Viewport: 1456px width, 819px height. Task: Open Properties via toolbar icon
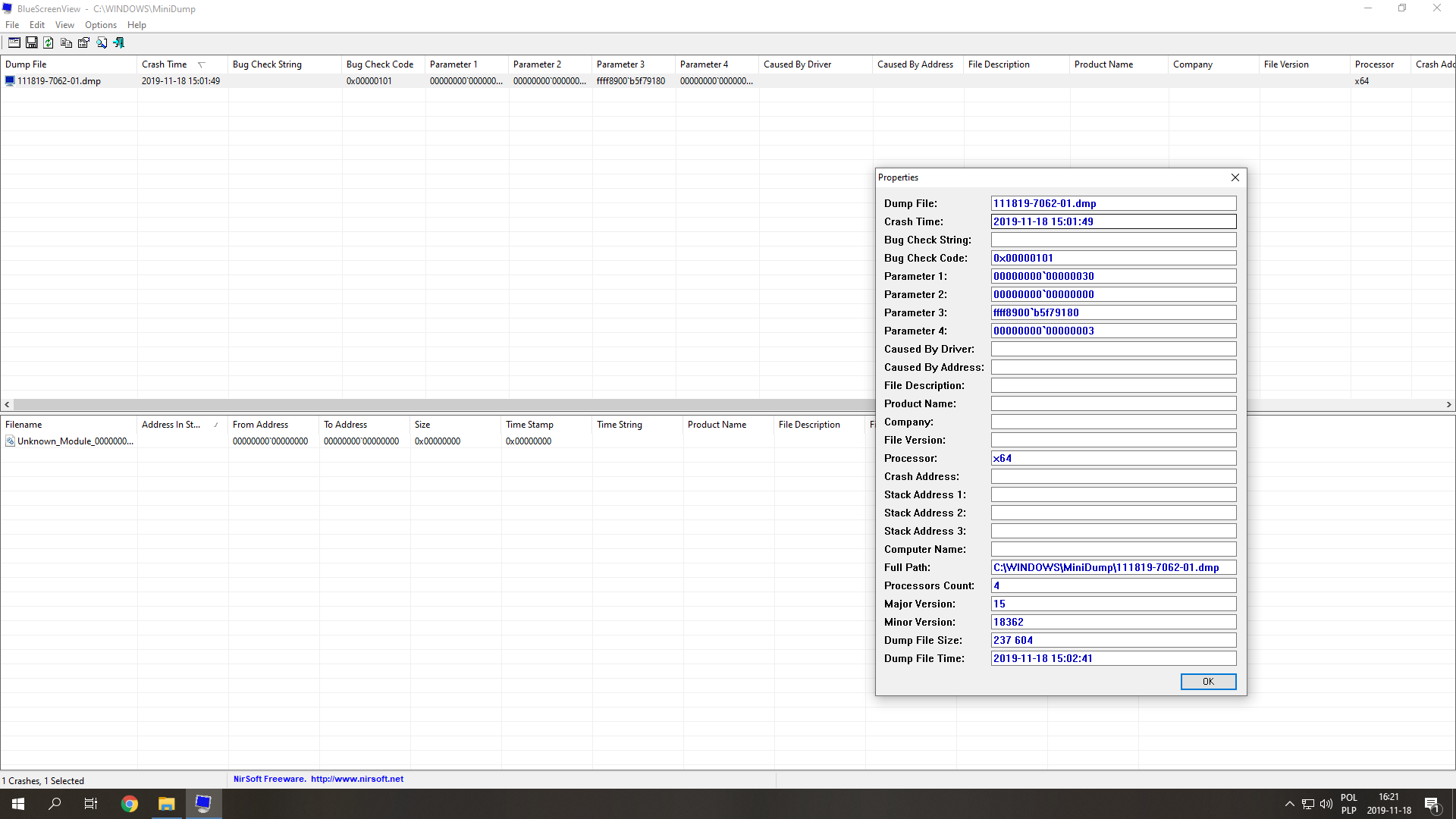click(x=84, y=42)
